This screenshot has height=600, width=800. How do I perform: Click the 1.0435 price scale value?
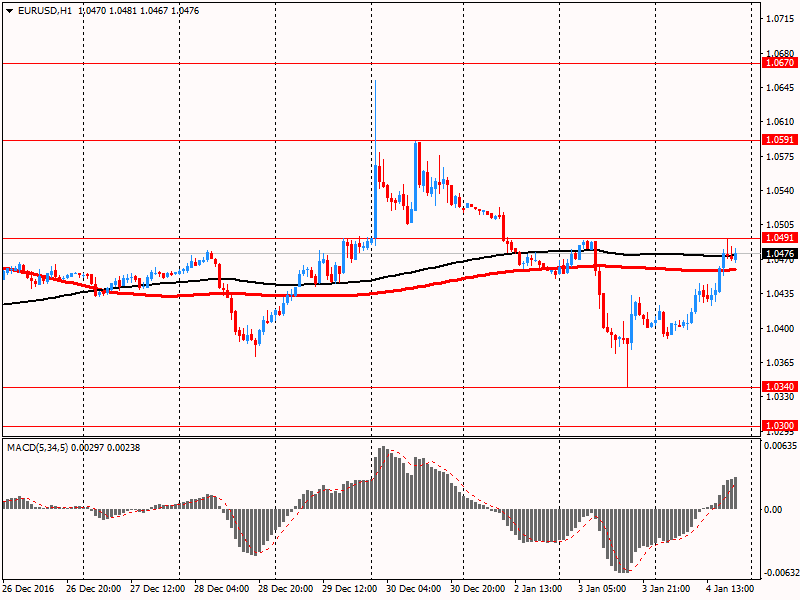coord(781,294)
